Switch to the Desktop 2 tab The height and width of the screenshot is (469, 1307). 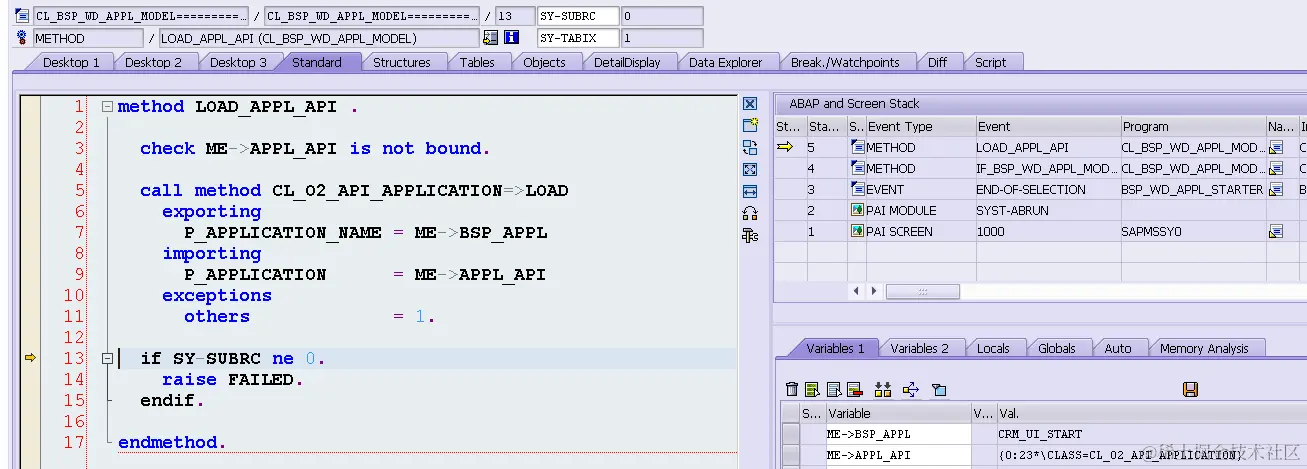tap(153, 62)
